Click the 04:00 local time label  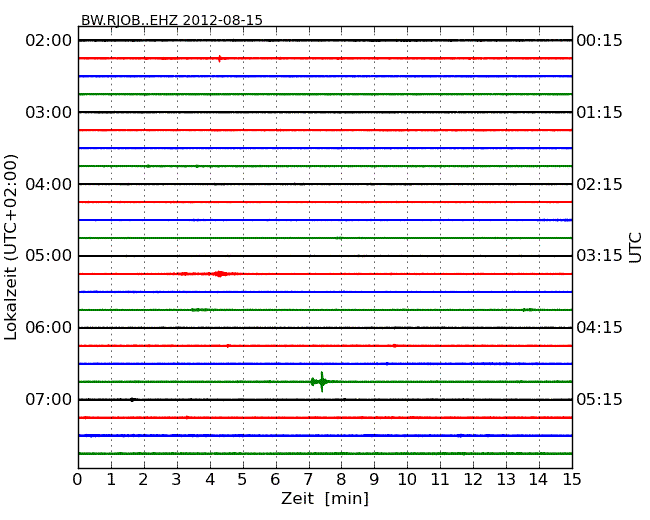pos(49,184)
